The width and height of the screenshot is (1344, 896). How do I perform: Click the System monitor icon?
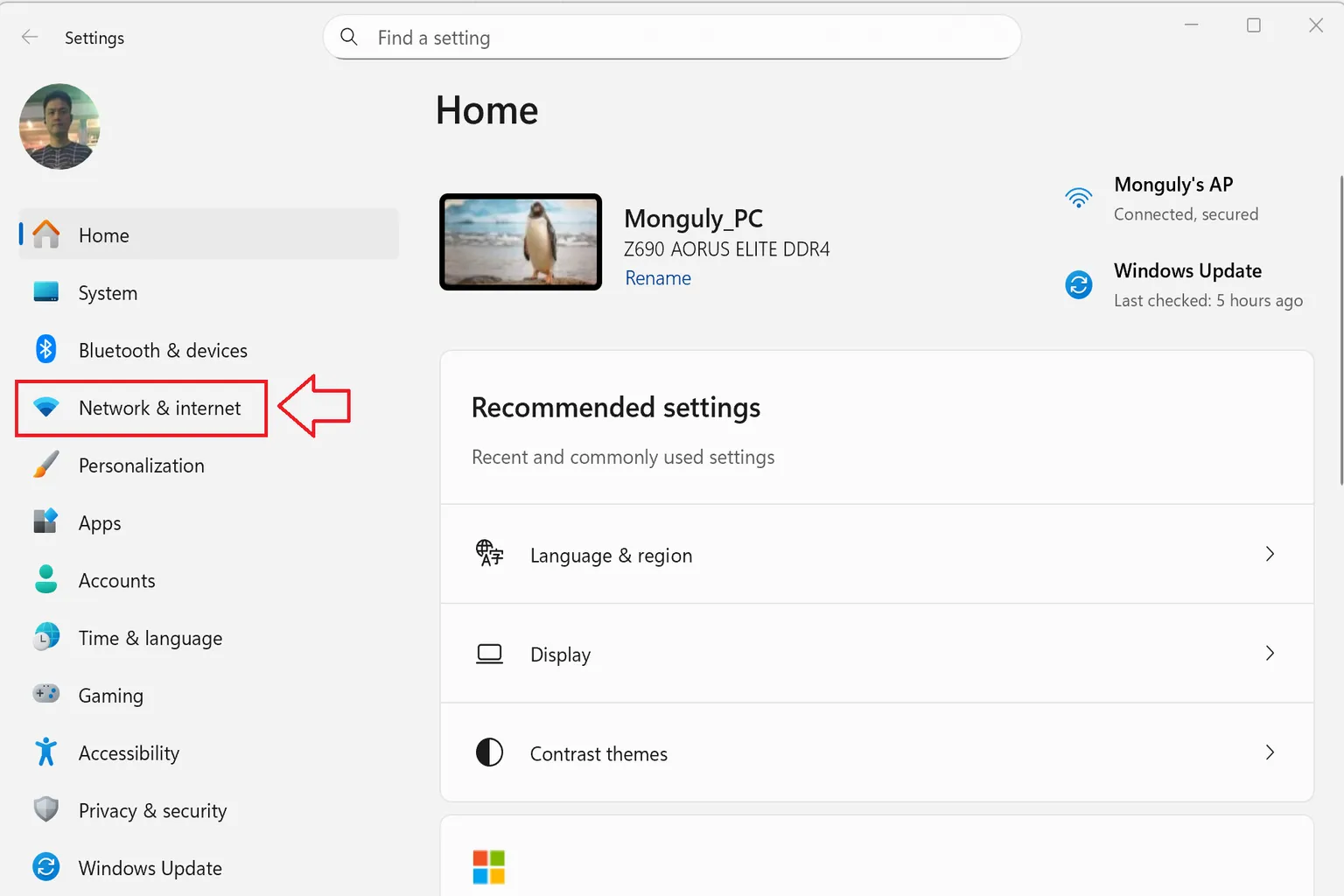click(45, 292)
